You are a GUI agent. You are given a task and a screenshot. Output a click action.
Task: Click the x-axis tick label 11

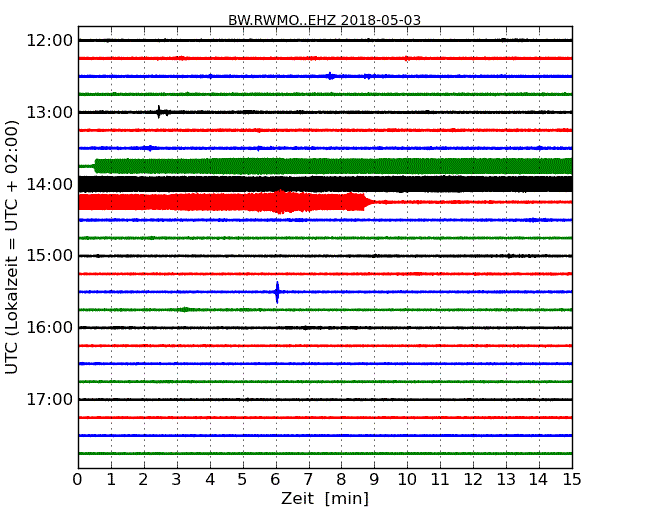pyautogui.click(x=440, y=480)
